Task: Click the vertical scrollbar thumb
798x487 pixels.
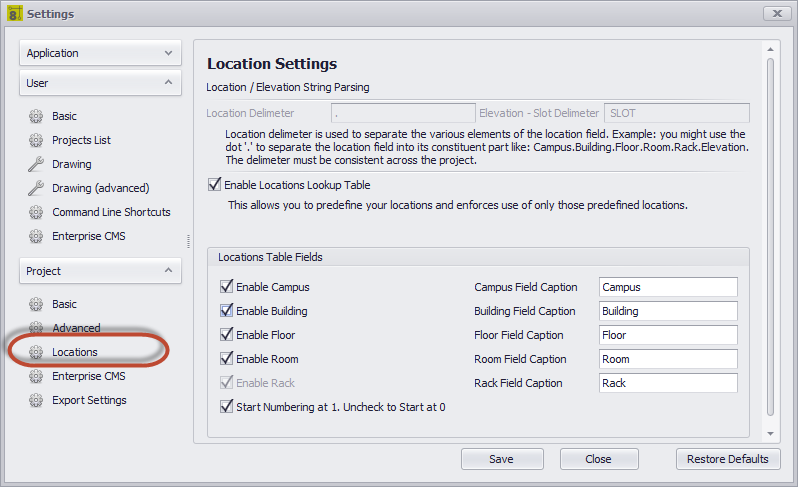Action: (x=771, y=237)
